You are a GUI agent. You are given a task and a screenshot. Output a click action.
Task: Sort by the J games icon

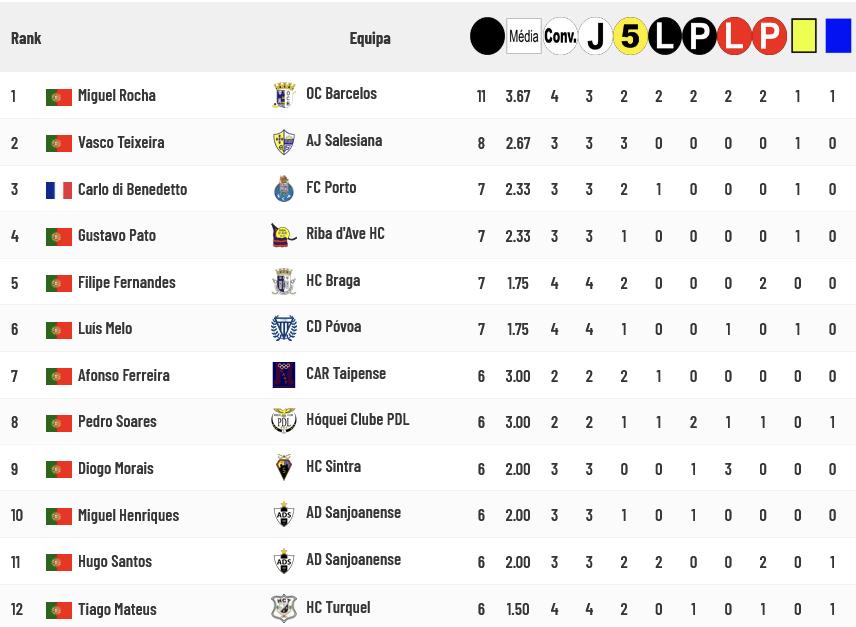596,37
